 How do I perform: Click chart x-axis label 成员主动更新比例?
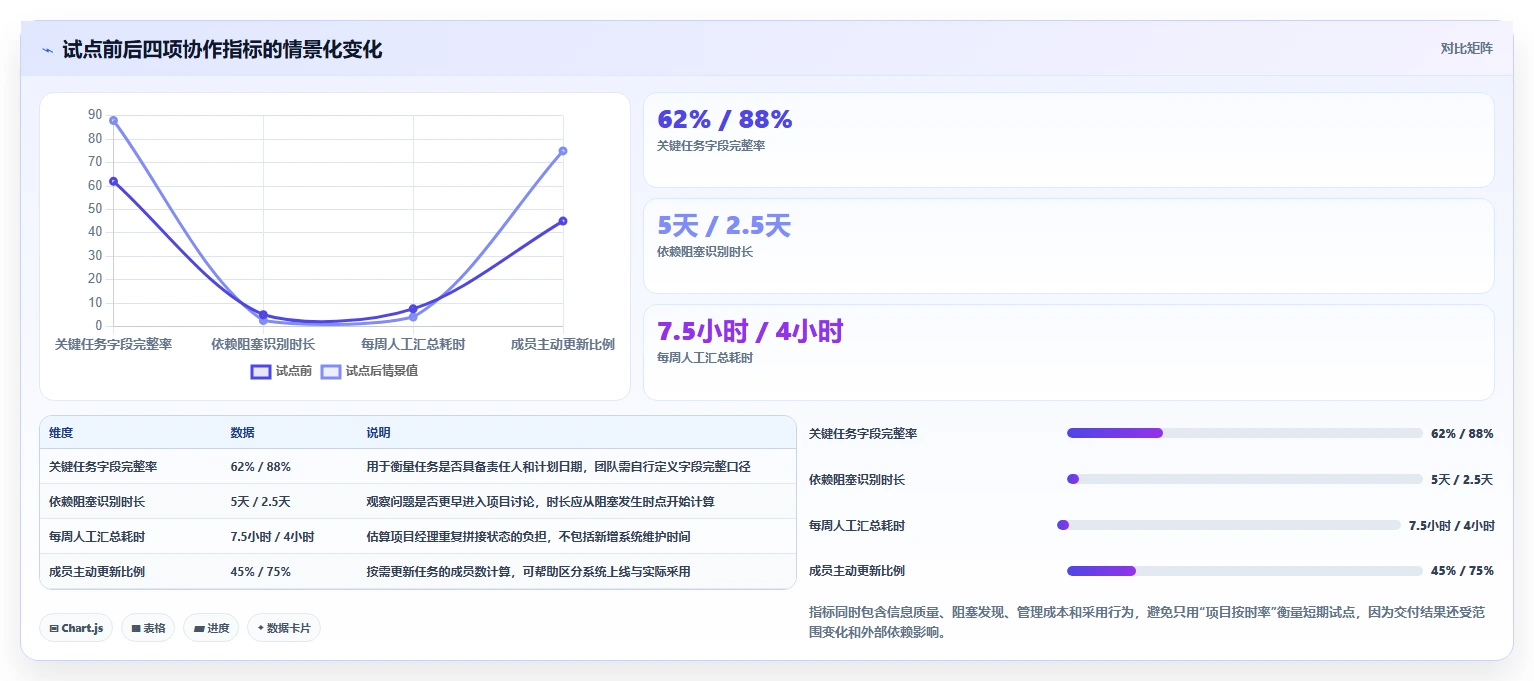point(563,344)
